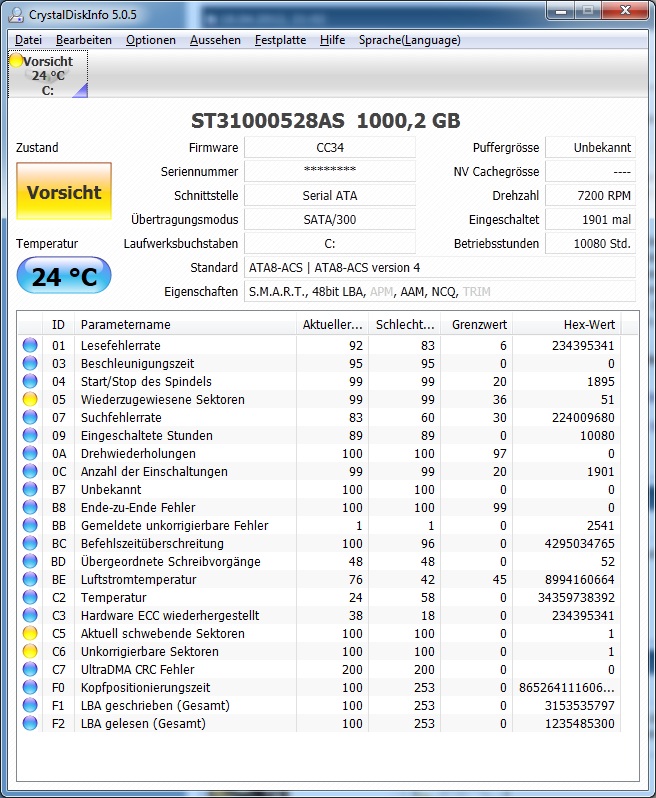Click the status icon for Drehwiederholungen
This screenshot has height=798, width=656.
click(x=30, y=453)
